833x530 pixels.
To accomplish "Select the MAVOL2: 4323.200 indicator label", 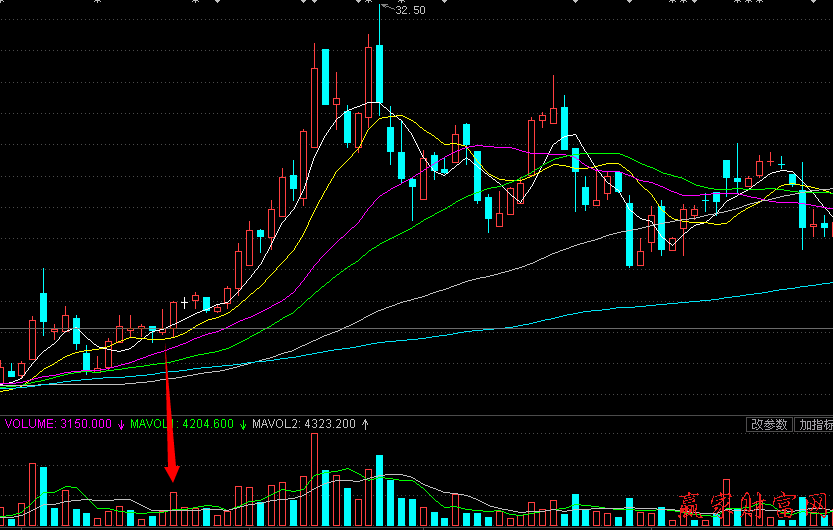I will coord(304,424).
